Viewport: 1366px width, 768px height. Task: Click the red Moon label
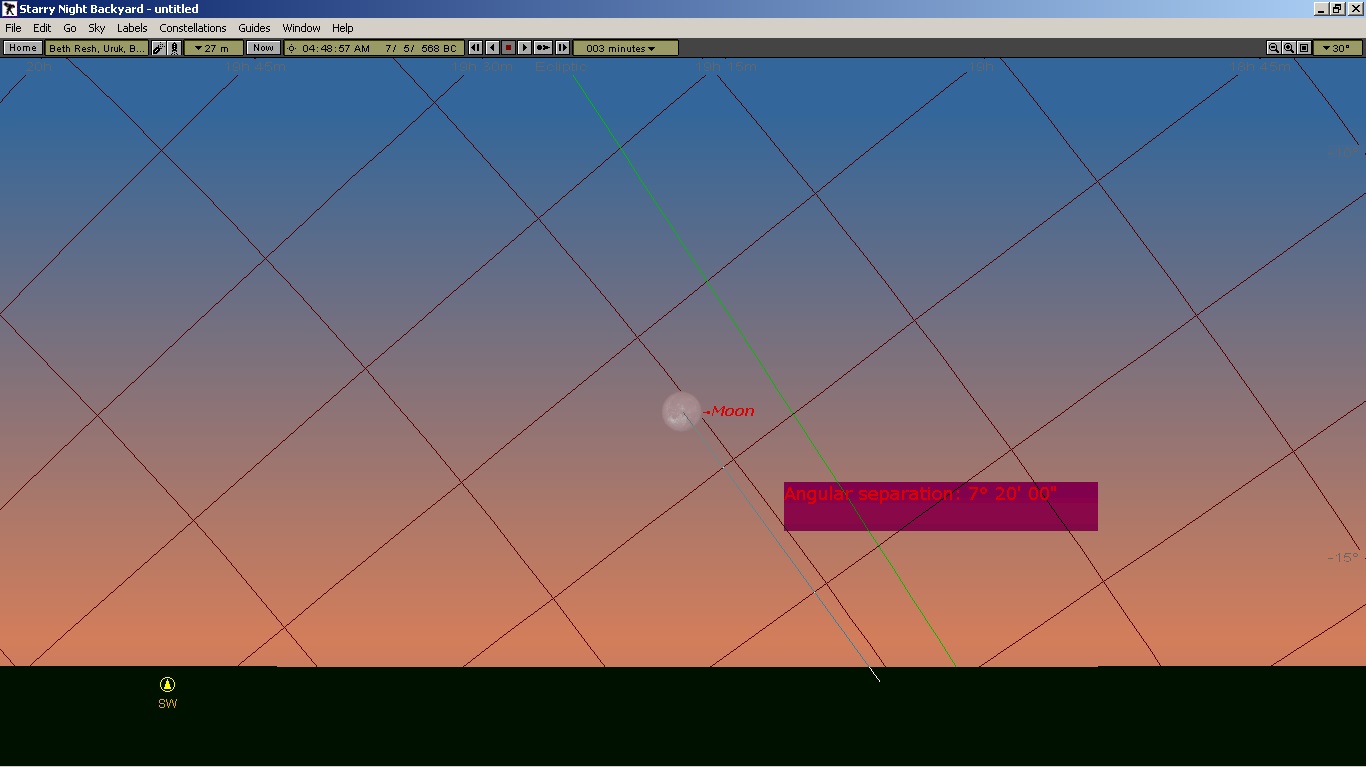732,411
